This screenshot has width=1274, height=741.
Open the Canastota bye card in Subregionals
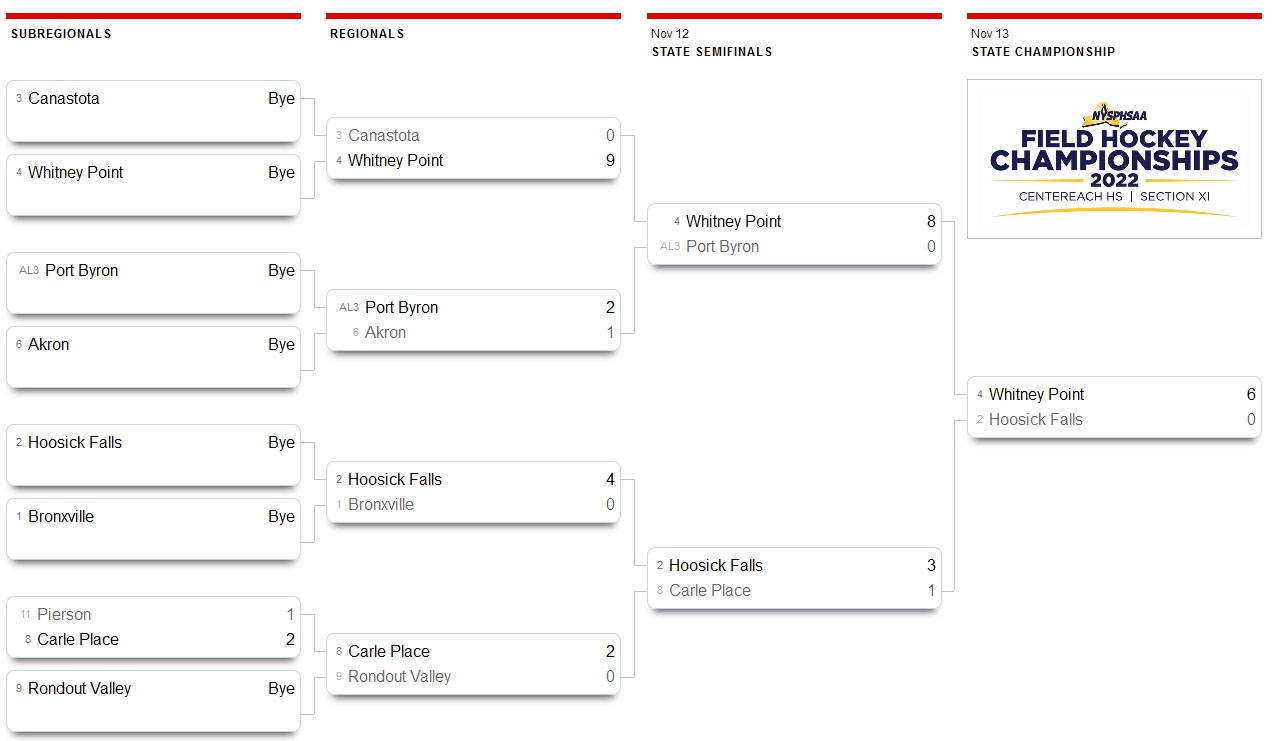[153, 111]
